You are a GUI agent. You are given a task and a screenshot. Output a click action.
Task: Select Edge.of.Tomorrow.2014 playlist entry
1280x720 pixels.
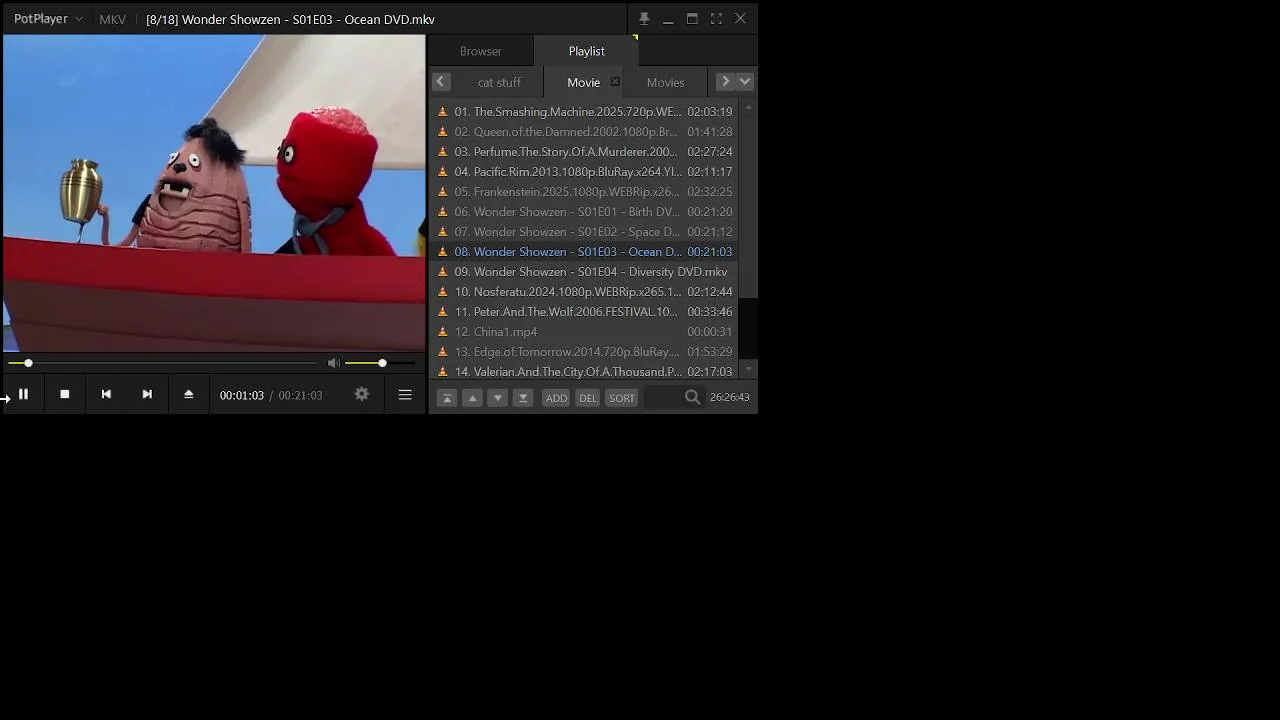pos(584,352)
